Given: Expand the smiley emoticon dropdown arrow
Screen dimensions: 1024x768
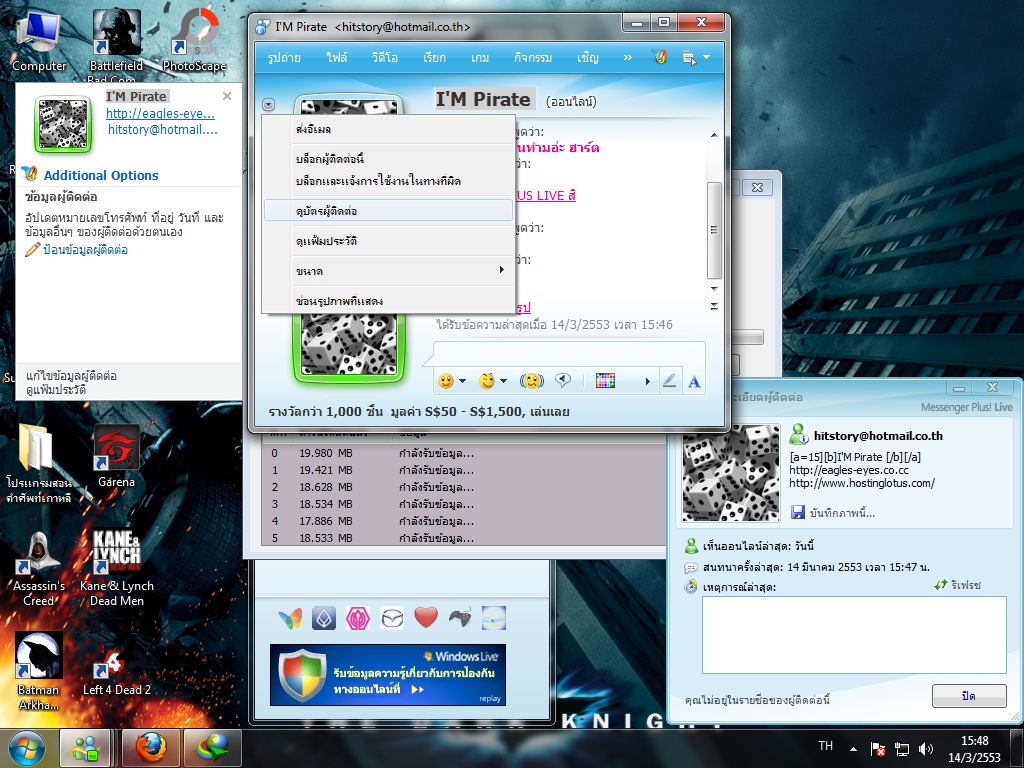Looking at the screenshot, I should pos(462,381).
